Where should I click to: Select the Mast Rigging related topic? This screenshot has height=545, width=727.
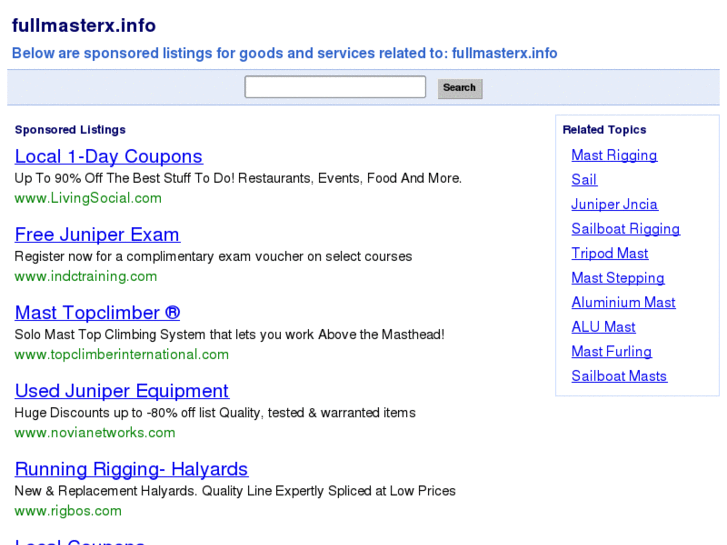[614, 155]
